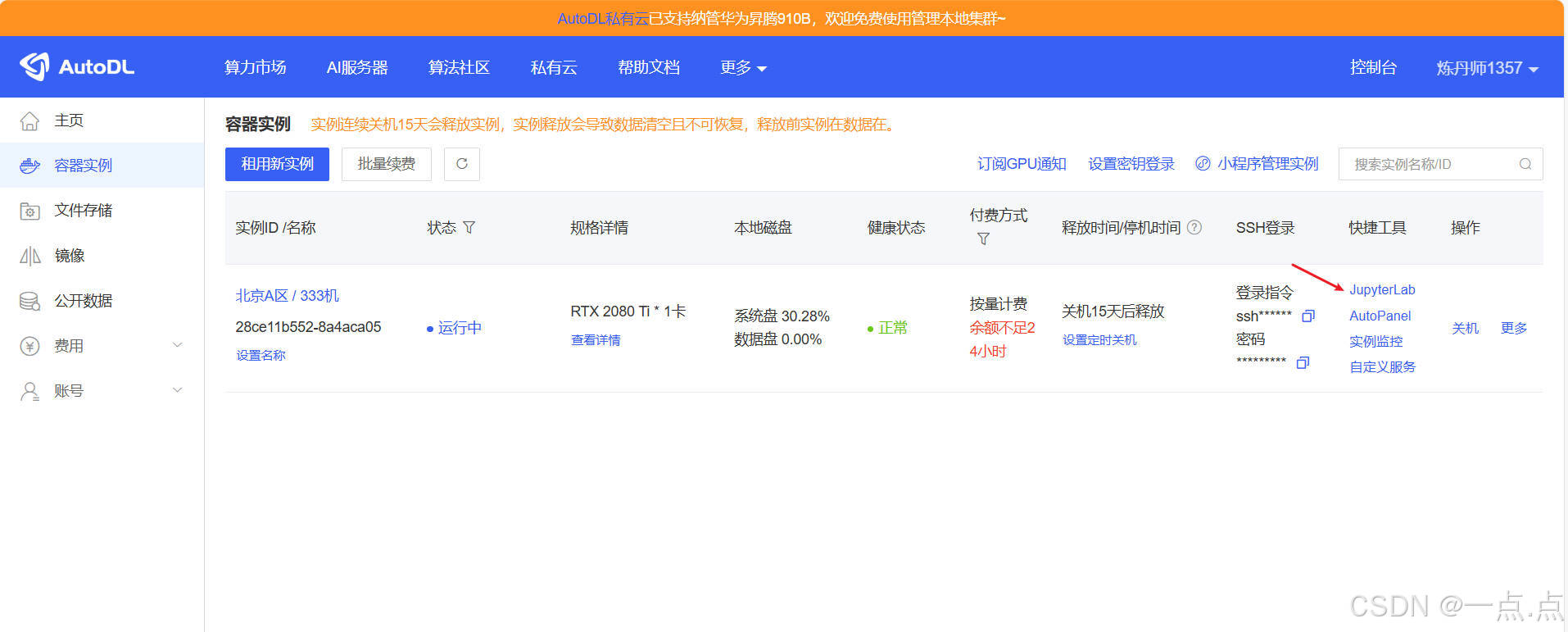Open 北京A区 / 333机 link
The width and height of the screenshot is (1568, 632).
tap(287, 295)
